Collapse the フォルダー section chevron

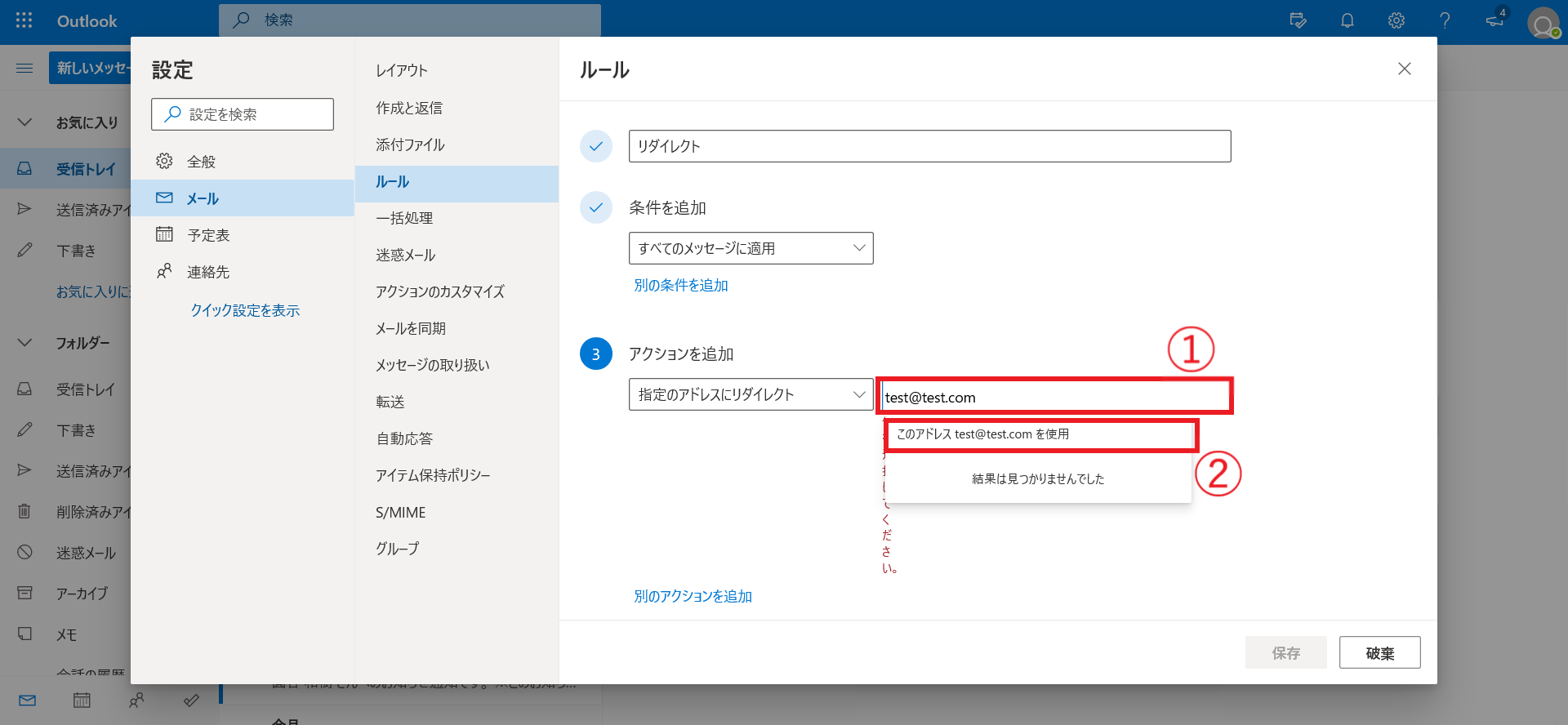[x=24, y=343]
